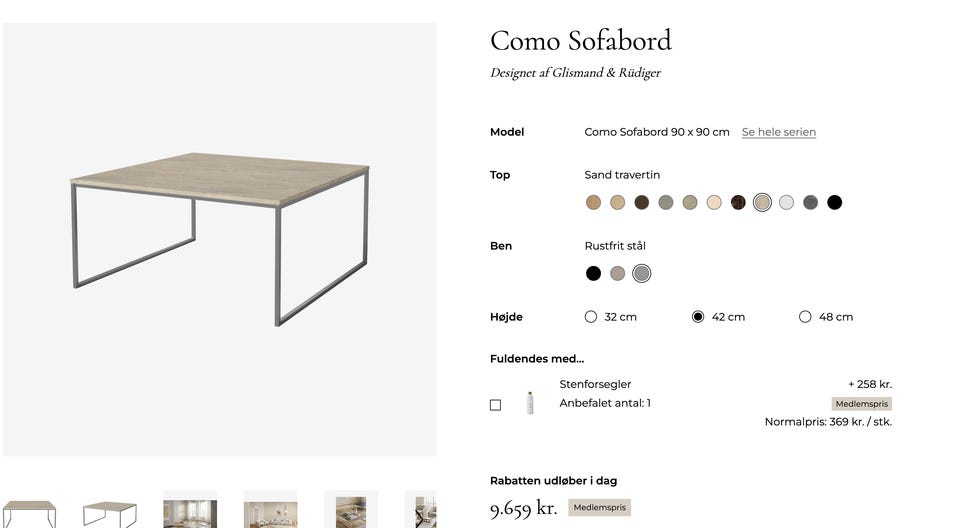960x528 pixels.
Task: Tick the Stenforsegler add-on checkbox
Action: [x=495, y=405]
